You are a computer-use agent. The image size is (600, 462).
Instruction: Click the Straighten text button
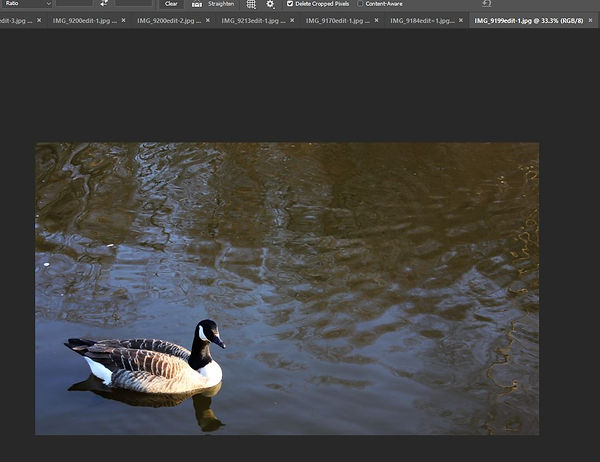click(221, 4)
